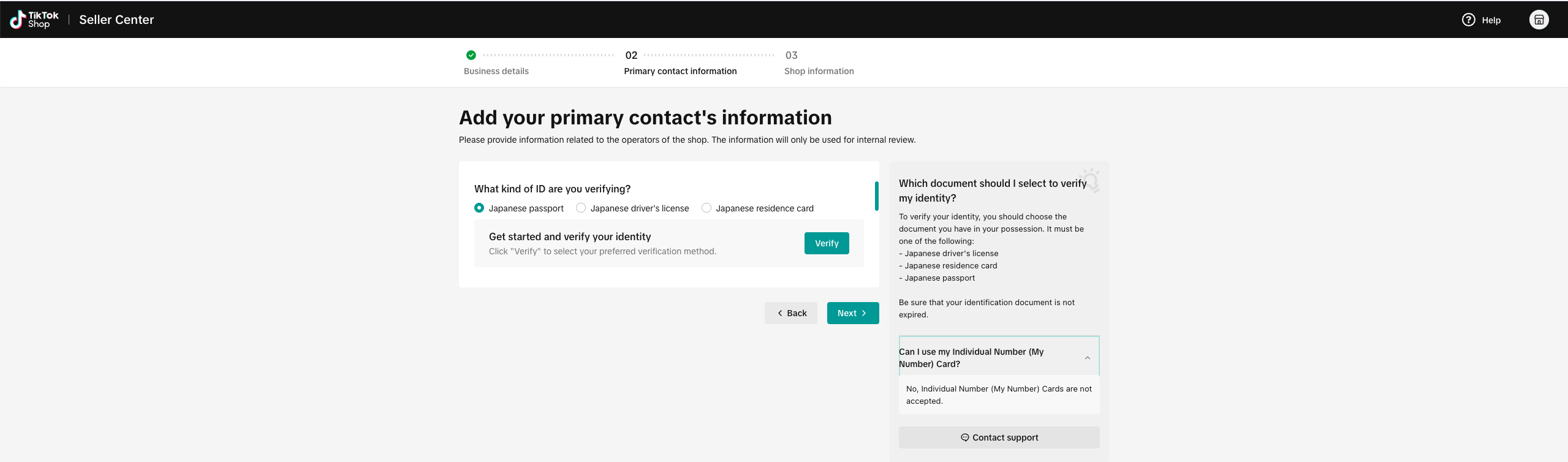Click the teal form scrollbar indicator
The image size is (1568, 462).
tap(876, 196)
